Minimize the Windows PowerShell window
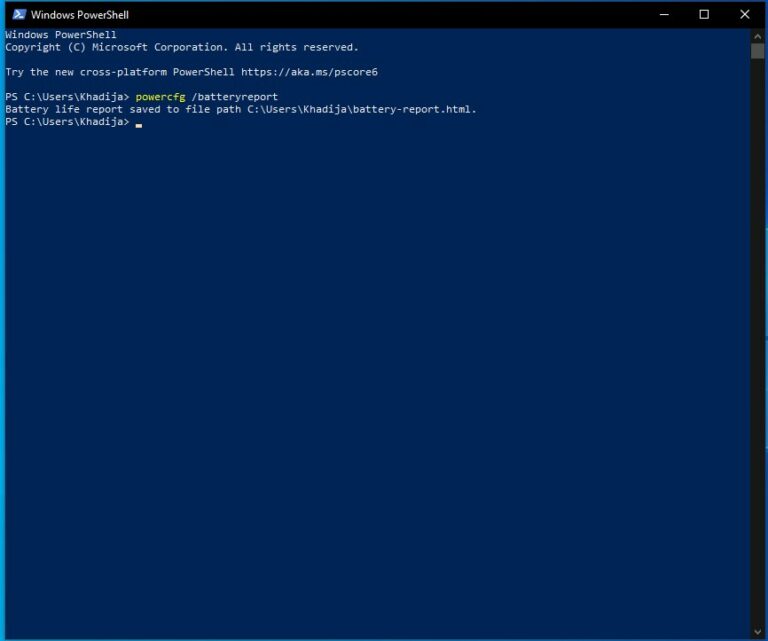This screenshot has height=641, width=768. (664, 14)
